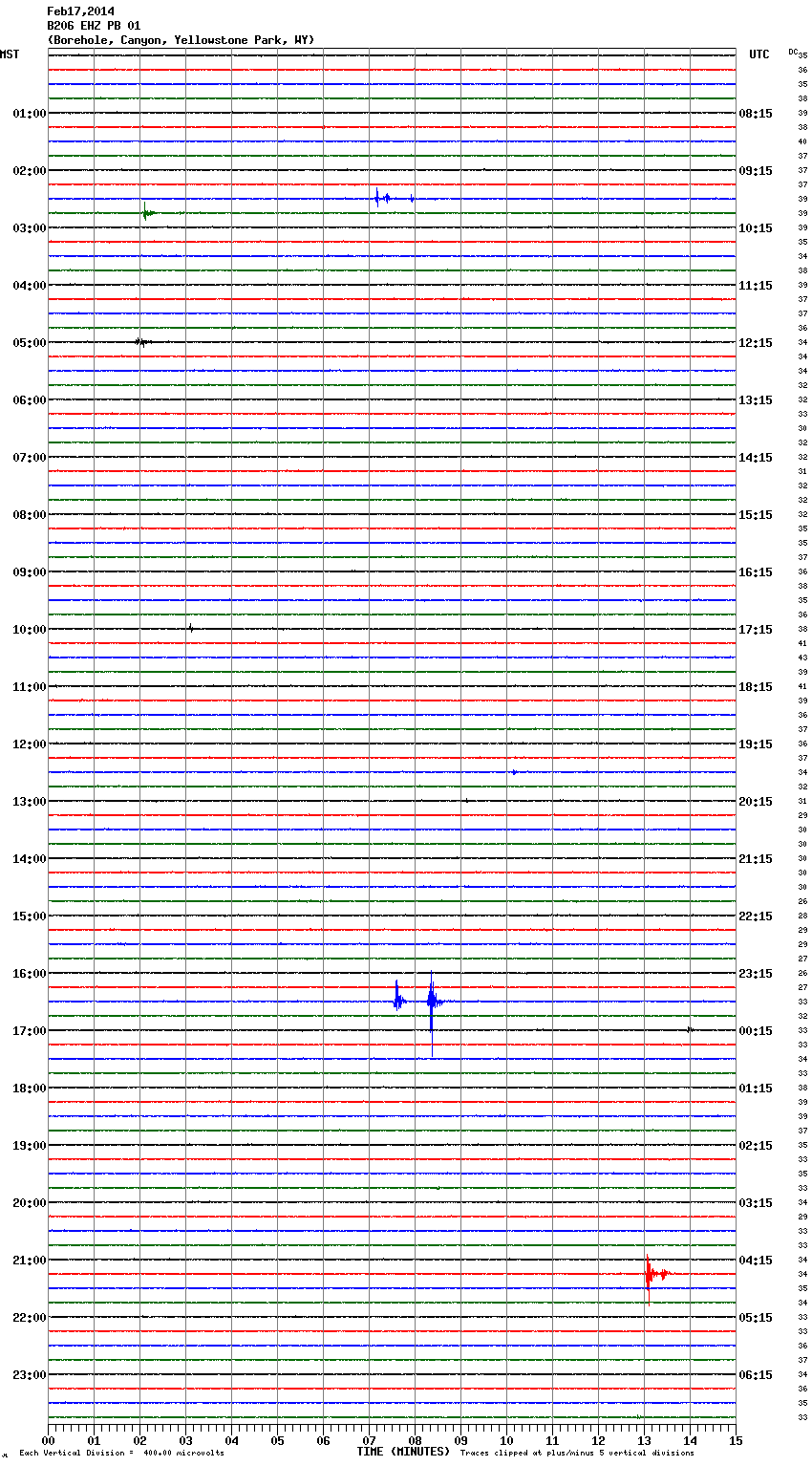This screenshot has height=1466, width=812.
Task: Click the DC column header at top right
Action: click(793, 52)
